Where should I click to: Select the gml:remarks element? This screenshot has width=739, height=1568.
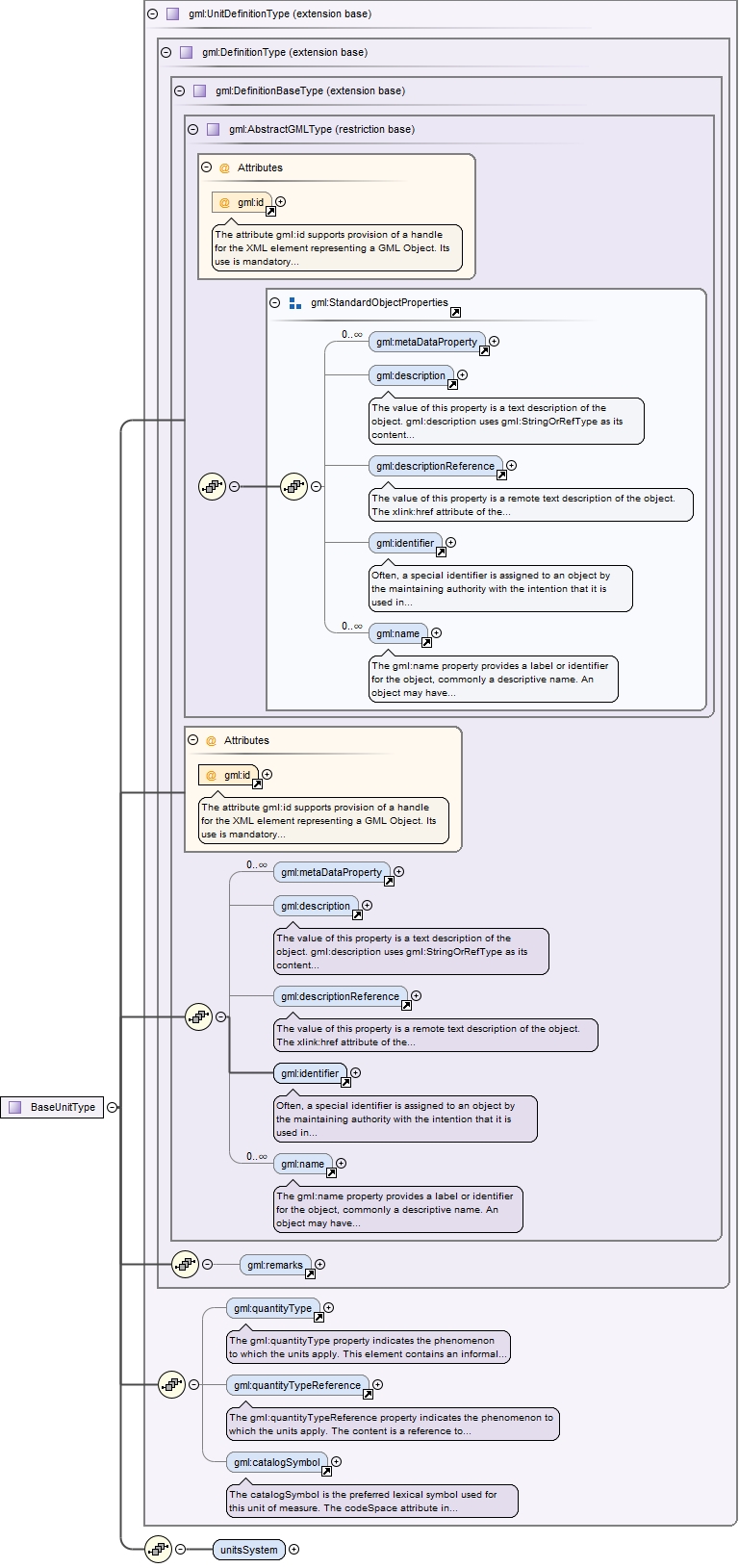pyautogui.click(x=274, y=1265)
